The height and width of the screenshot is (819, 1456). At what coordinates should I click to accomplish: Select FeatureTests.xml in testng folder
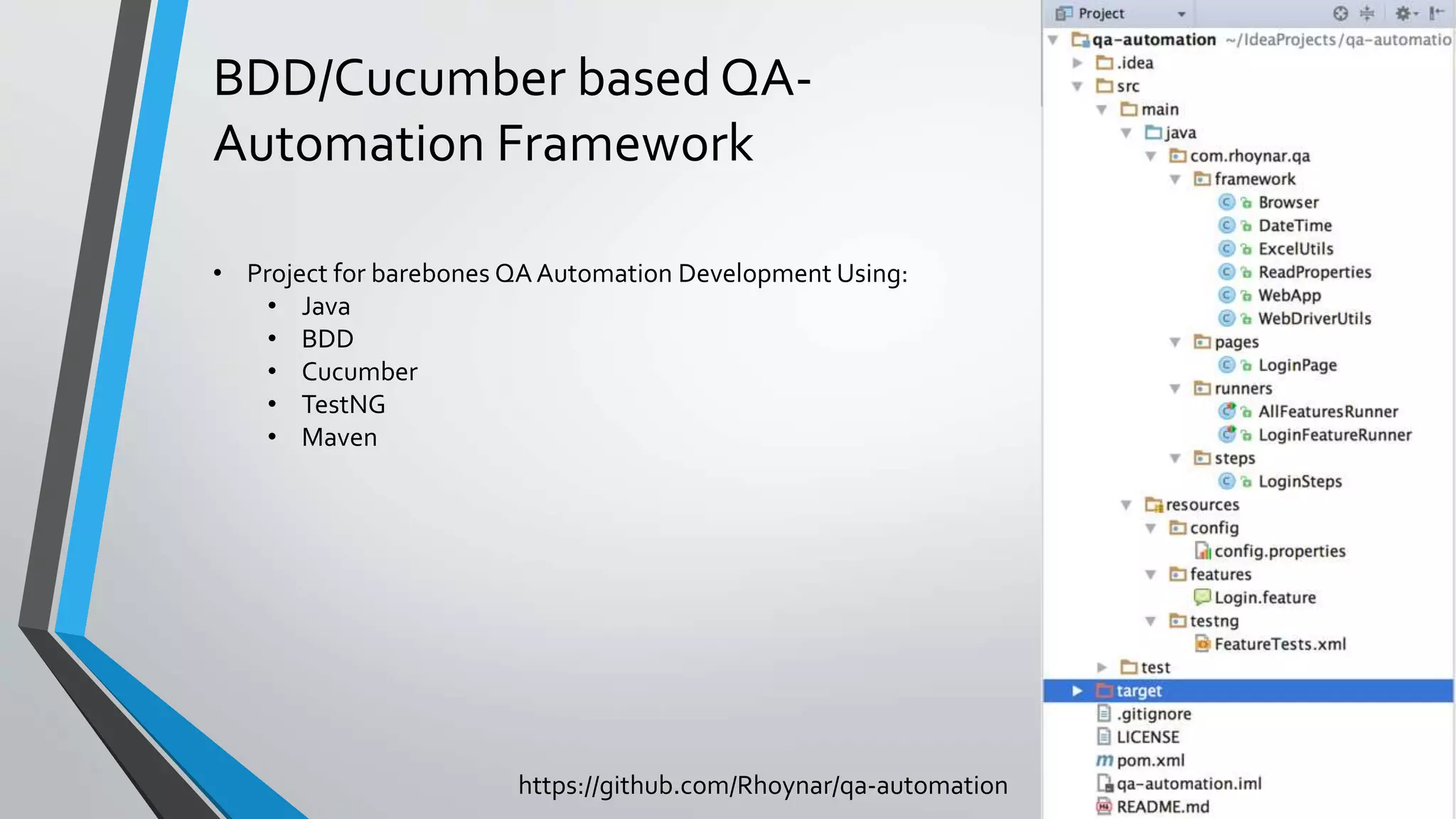[x=1279, y=645]
